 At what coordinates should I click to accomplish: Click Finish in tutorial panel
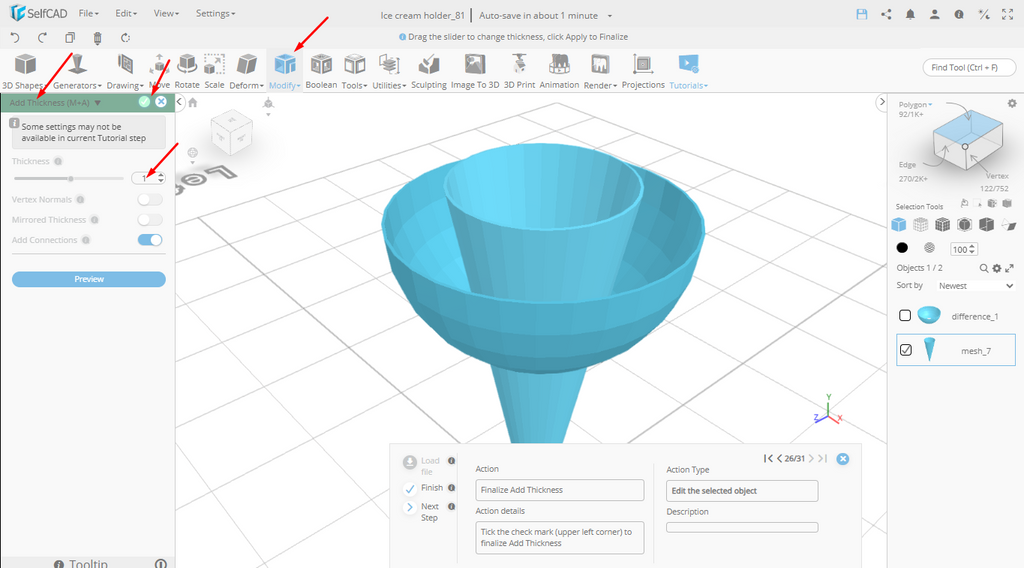point(424,488)
